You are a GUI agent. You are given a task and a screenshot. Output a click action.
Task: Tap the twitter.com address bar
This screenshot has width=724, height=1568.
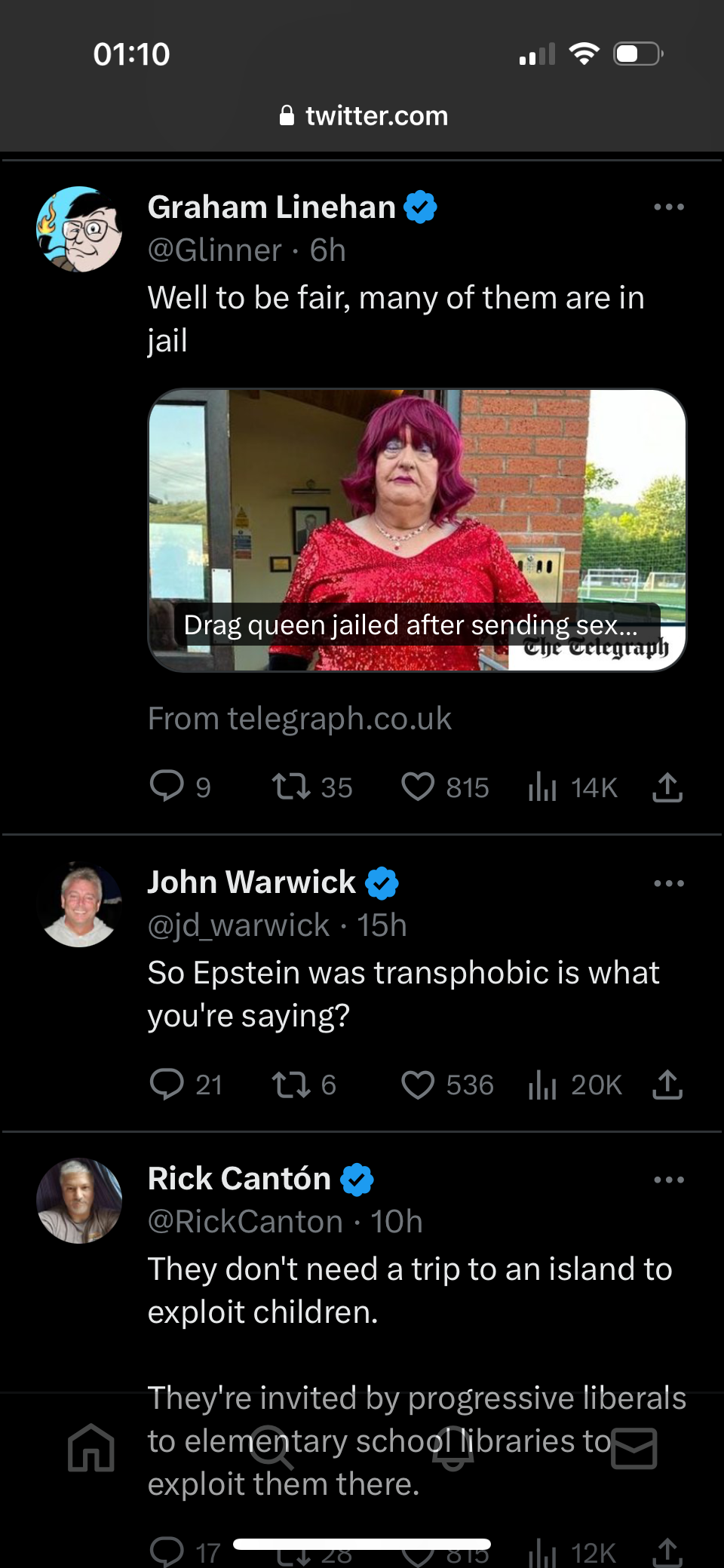[x=362, y=115]
